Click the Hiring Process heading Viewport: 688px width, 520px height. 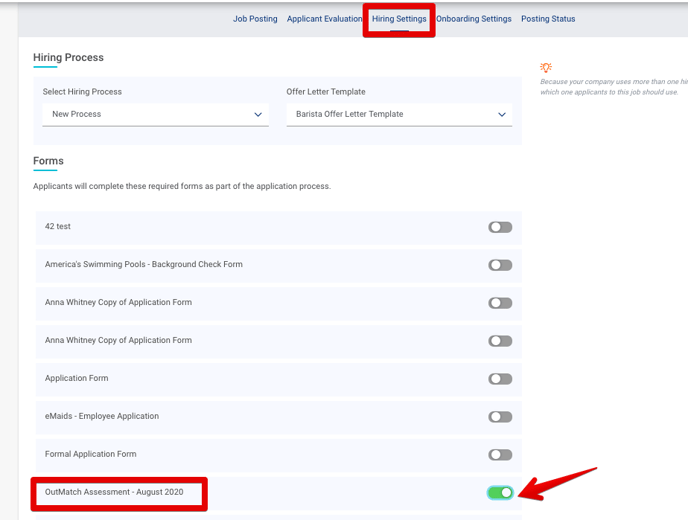(68, 57)
